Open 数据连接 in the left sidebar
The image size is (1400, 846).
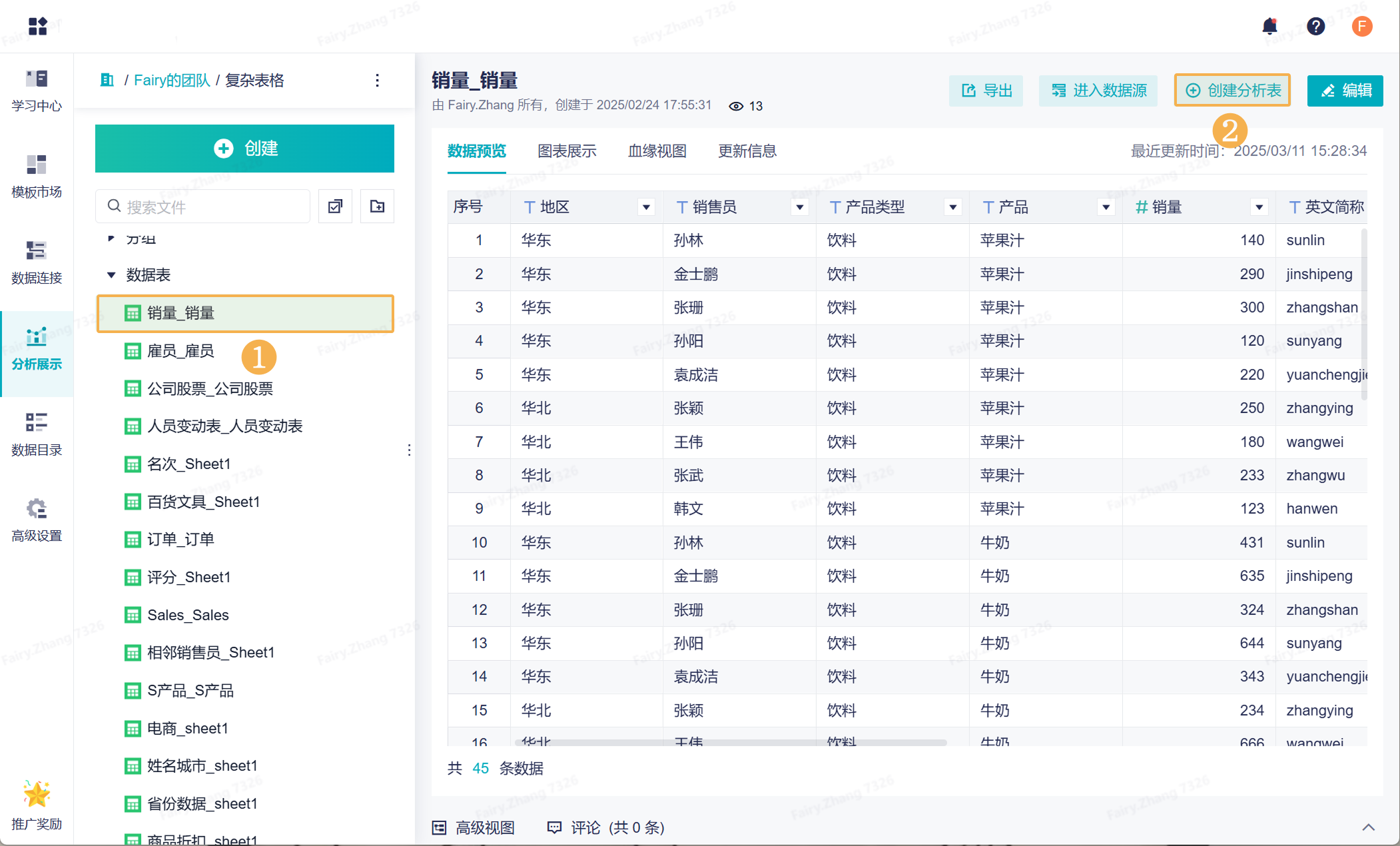pyautogui.click(x=37, y=262)
